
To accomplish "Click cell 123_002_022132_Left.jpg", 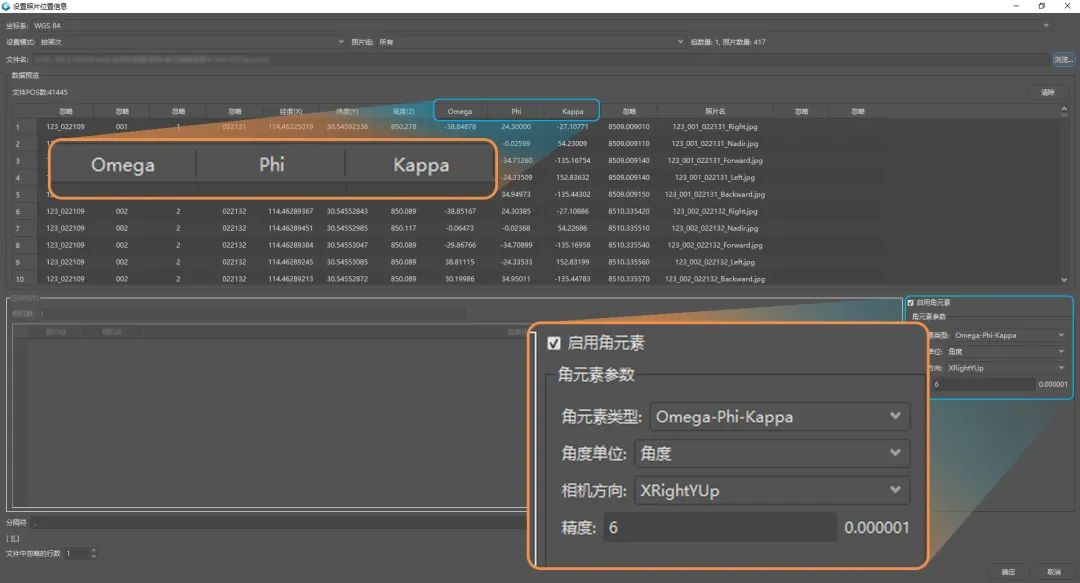I will point(715,262).
